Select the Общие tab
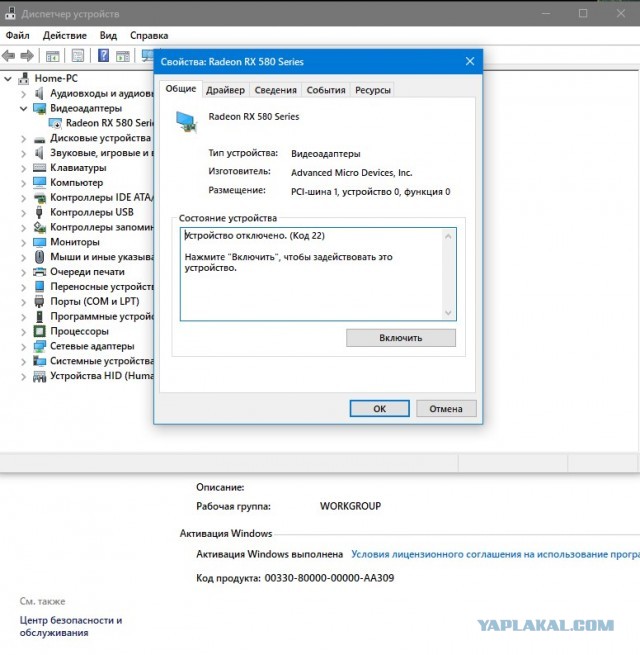The image size is (640, 655). click(x=181, y=89)
